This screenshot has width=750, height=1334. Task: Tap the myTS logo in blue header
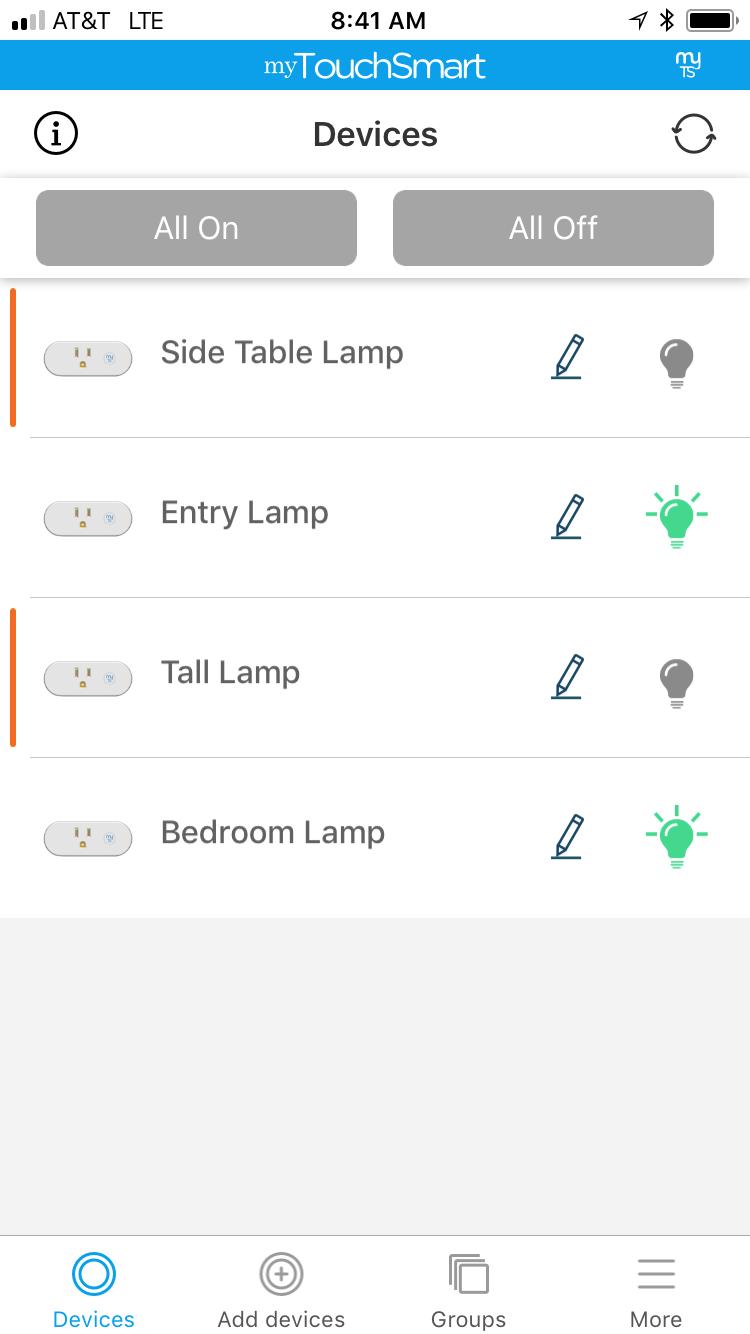[688, 65]
